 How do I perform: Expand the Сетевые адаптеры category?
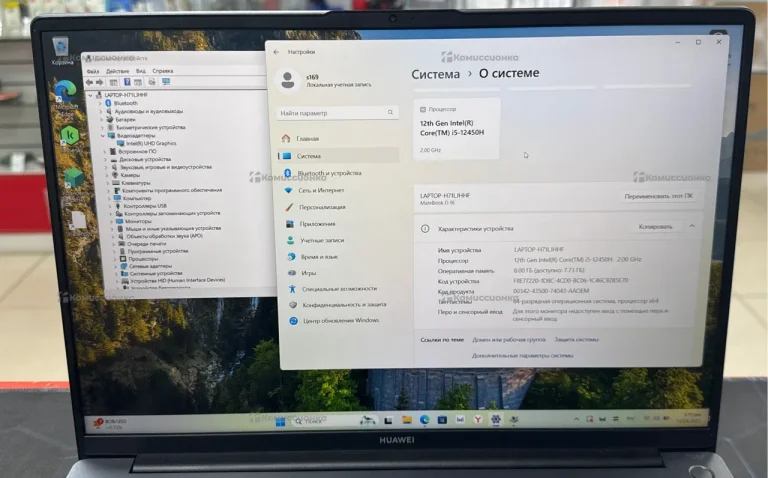pos(117,266)
